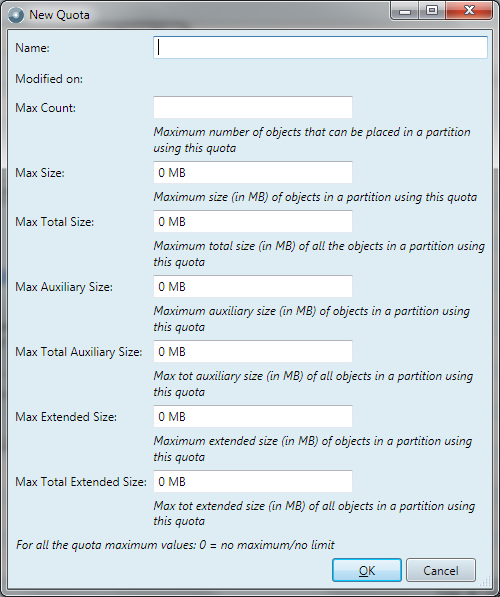Select the Max Size field
The width and height of the screenshot is (500, 597).
tap(253, 172)
